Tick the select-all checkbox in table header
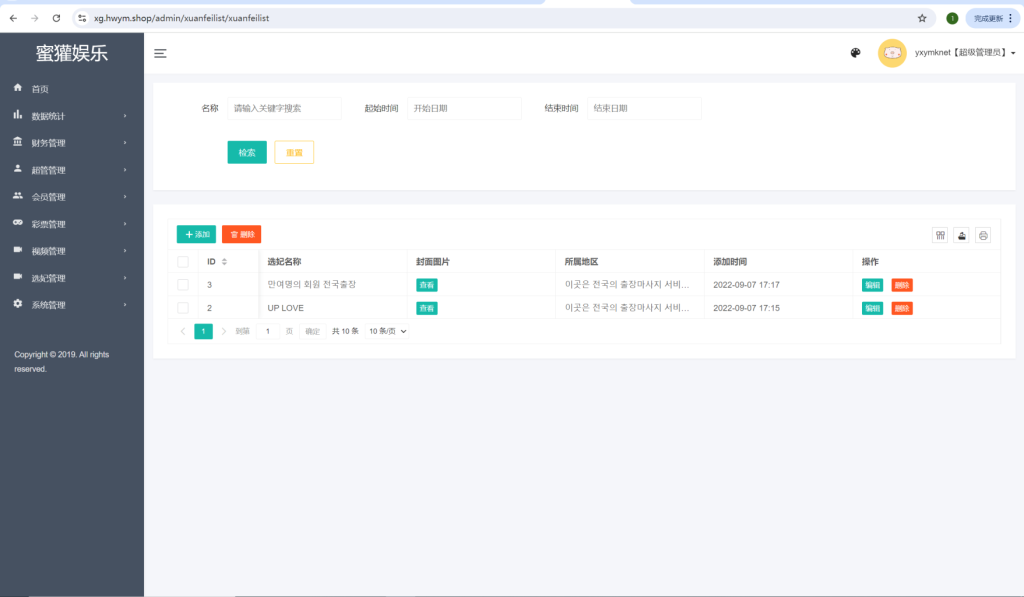This screenshot has height=597, width=1024. [183, 262]
